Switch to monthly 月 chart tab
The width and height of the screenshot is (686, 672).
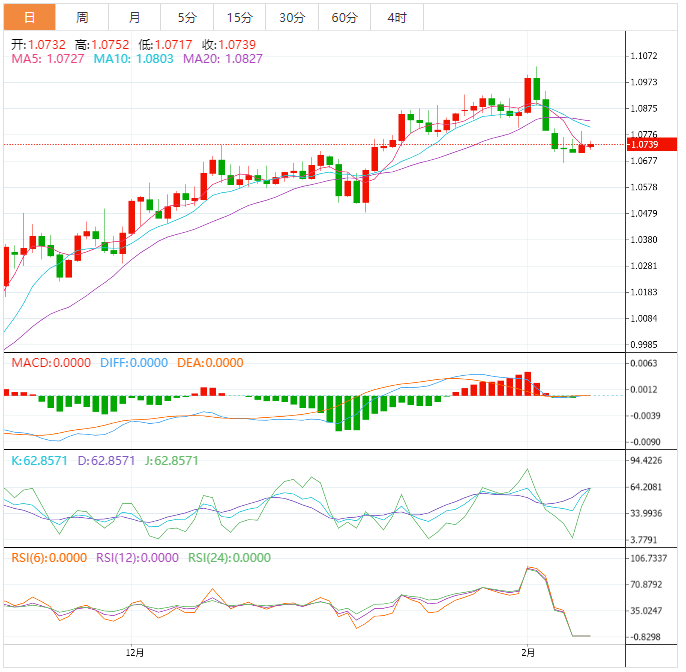click(135, 18)
